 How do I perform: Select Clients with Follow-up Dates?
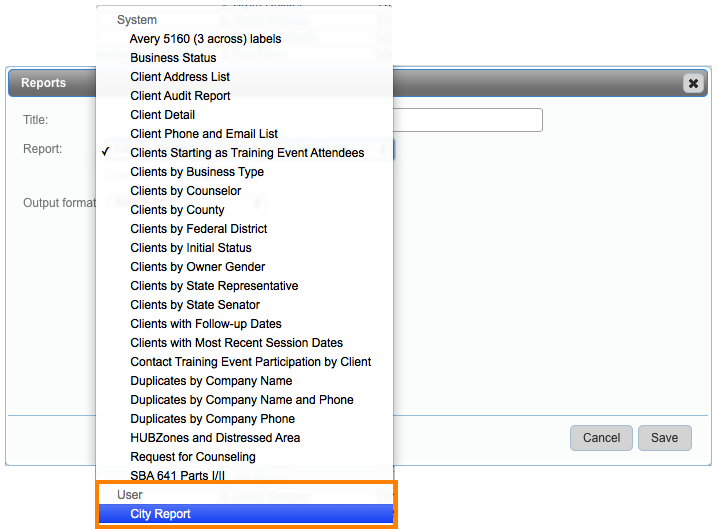[205, 324]
